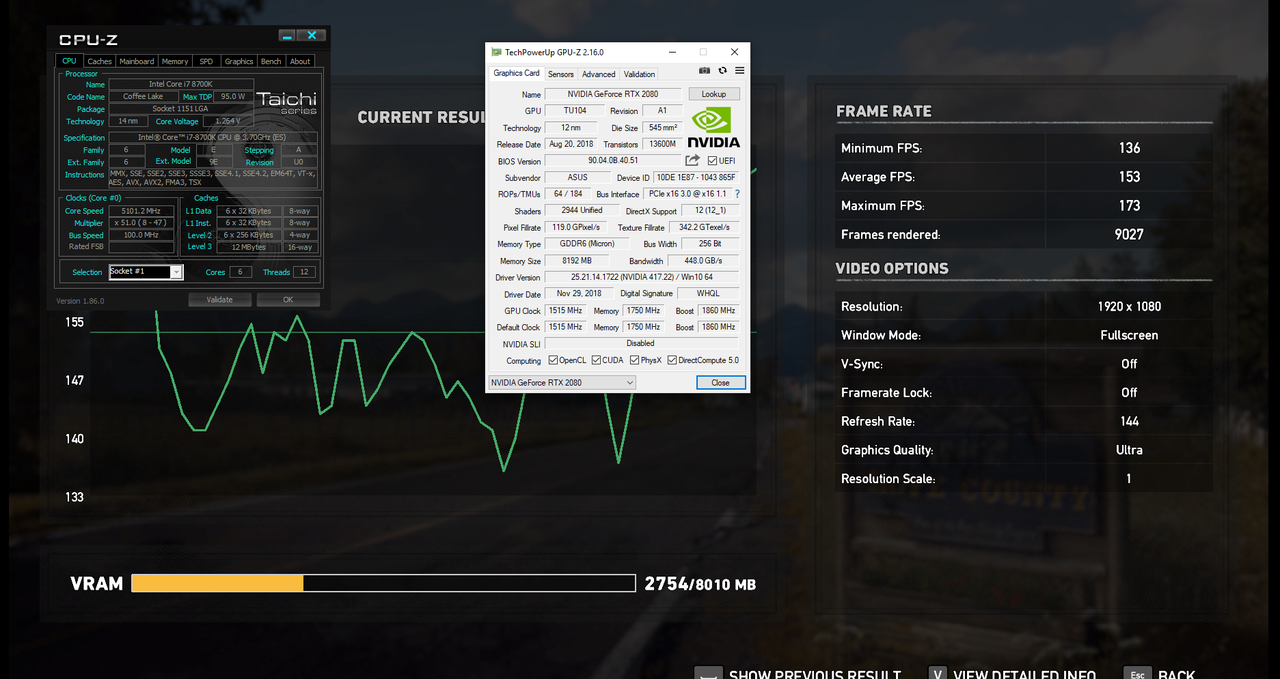Switch to the Advanced tab in GPU-Z

[599, 74]
